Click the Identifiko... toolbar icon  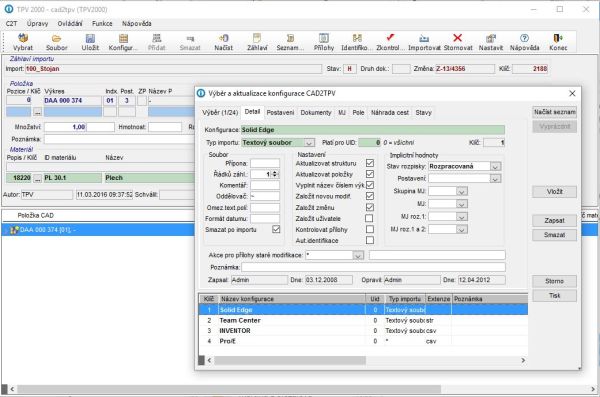357,38
